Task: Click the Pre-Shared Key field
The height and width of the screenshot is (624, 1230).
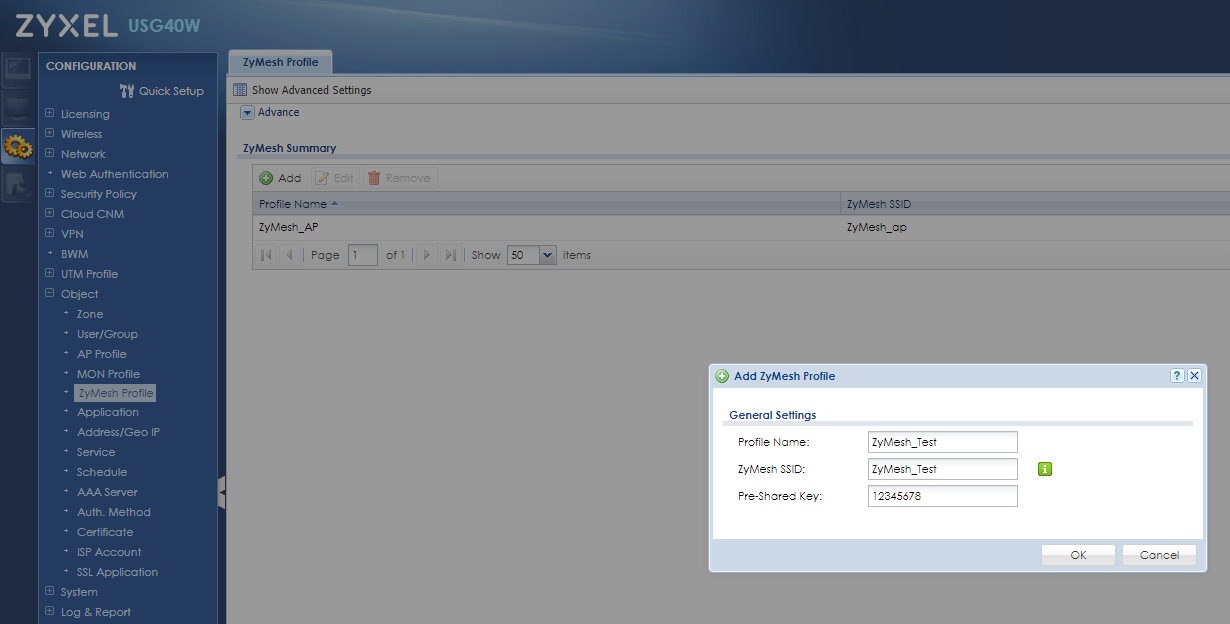Action: tap(943, 496)
